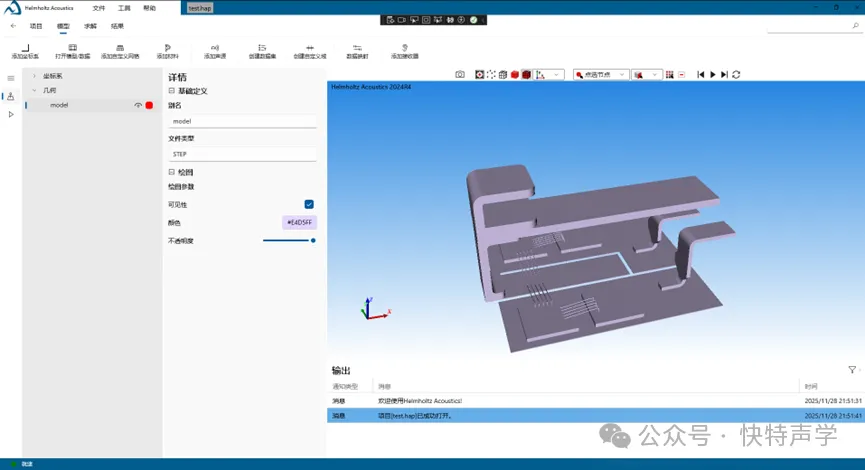Toggle the eye visibility icon for model
Image resolution: width=865 pixels, height=470 pixels.
pyautogui.click(x=138, y=105)
